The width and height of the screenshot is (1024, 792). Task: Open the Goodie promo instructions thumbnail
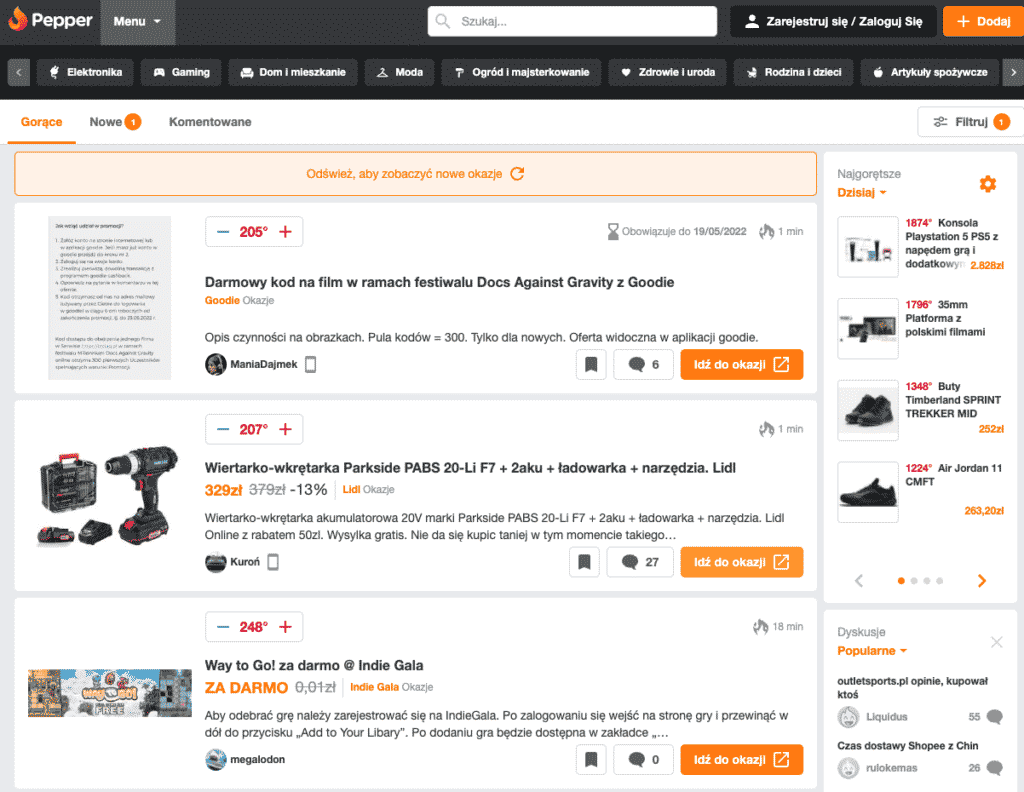(x=110, y=298)
